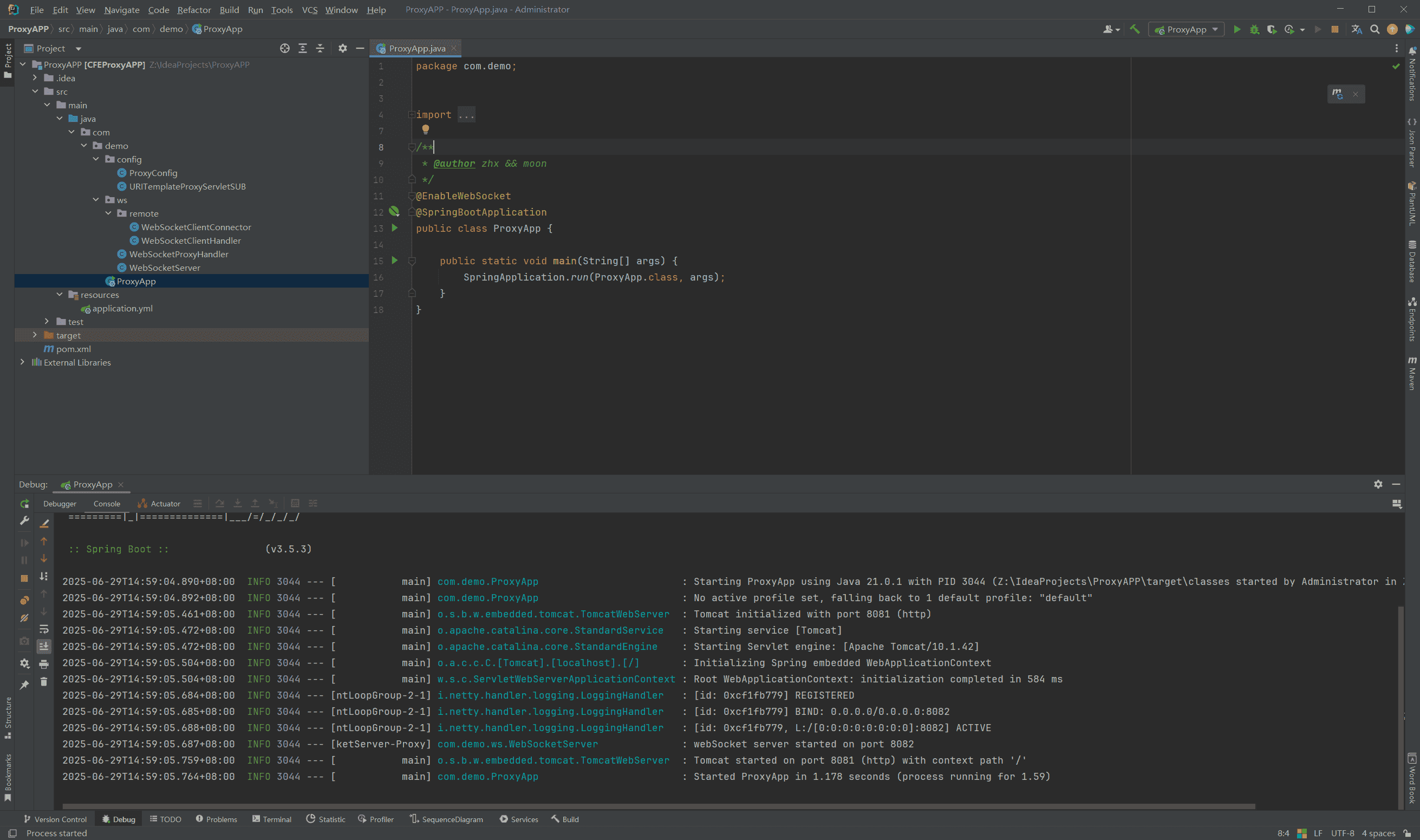
Task: Pin the Debug tab
Action: [24, 686]
